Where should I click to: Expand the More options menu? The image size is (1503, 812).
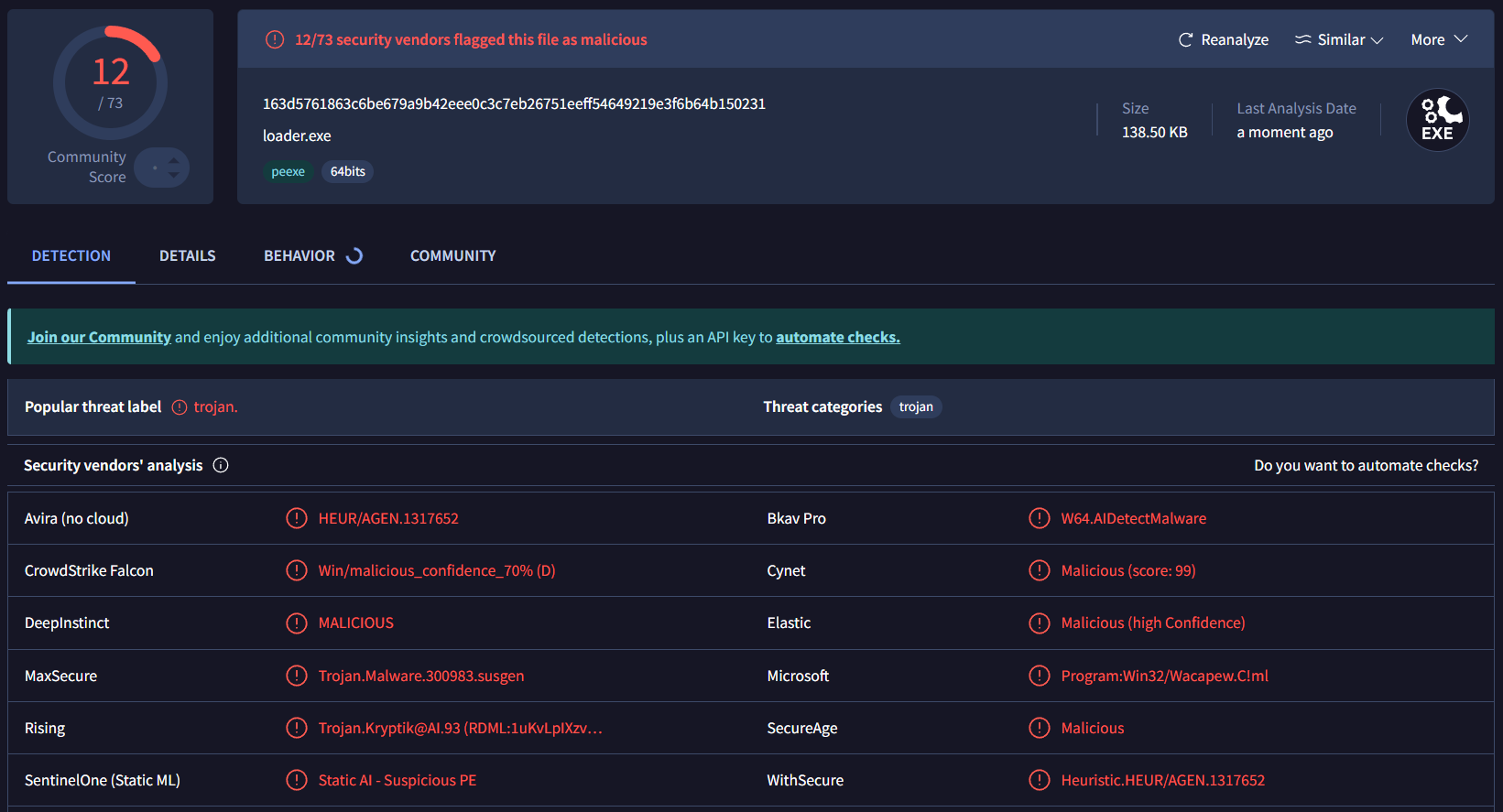[1439, 39]
